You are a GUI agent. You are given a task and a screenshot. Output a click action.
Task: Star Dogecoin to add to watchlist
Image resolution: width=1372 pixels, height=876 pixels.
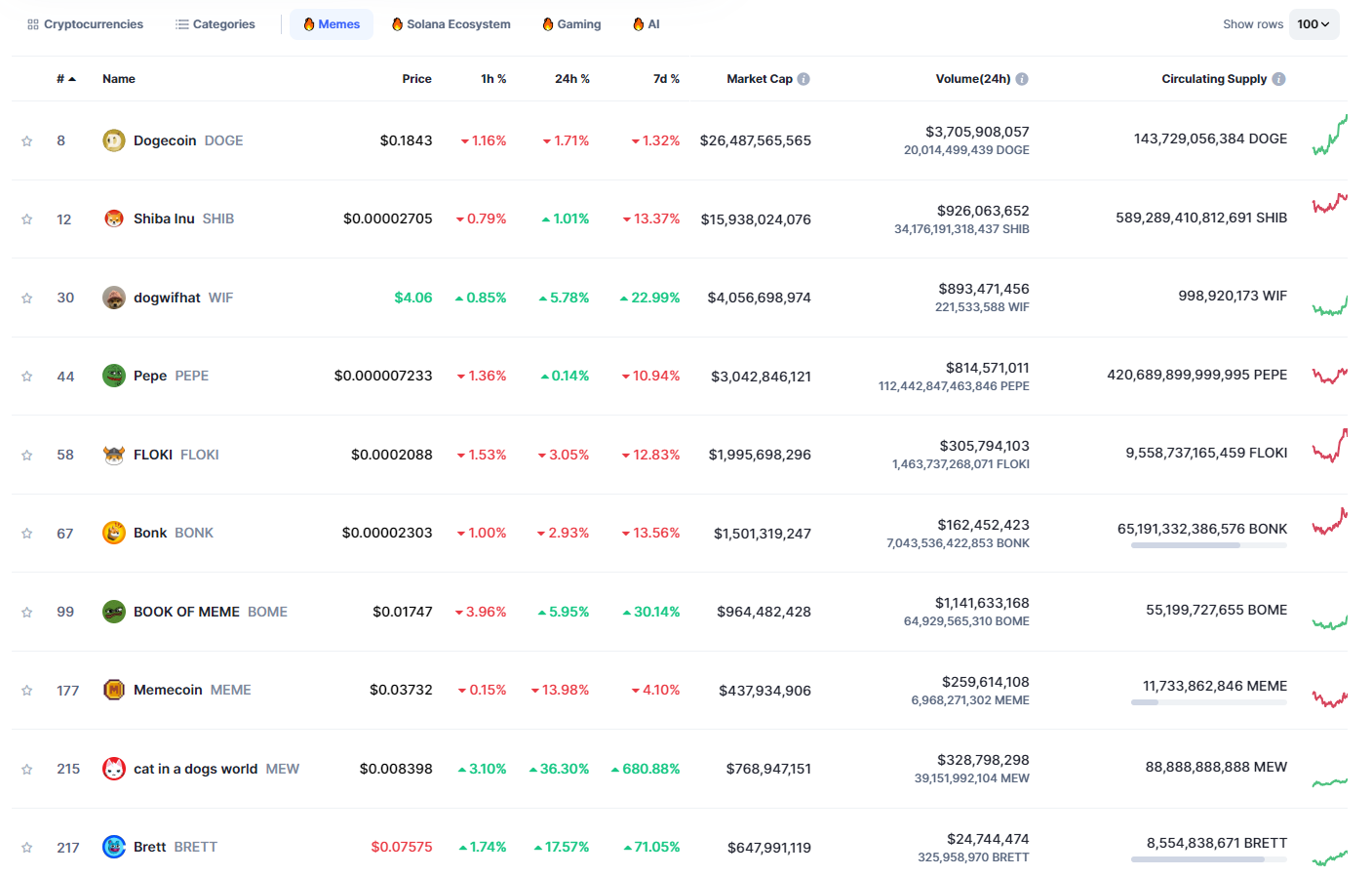(27, 141)
